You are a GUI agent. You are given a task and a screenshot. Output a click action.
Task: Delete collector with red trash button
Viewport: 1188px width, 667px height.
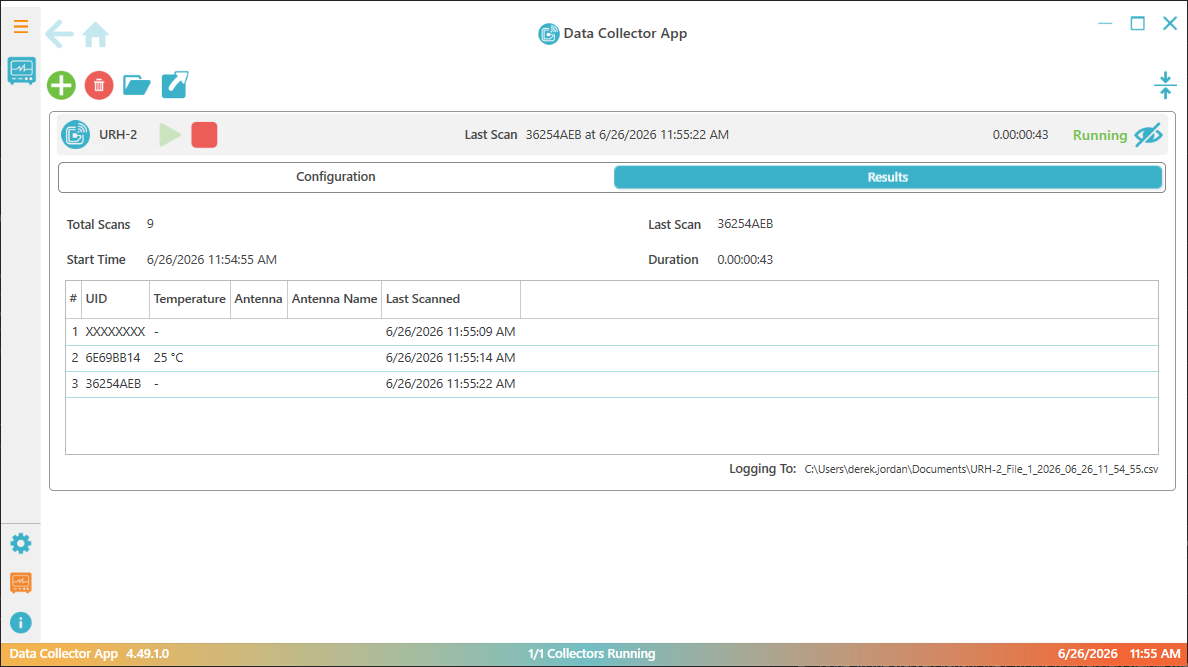point(99,85)
